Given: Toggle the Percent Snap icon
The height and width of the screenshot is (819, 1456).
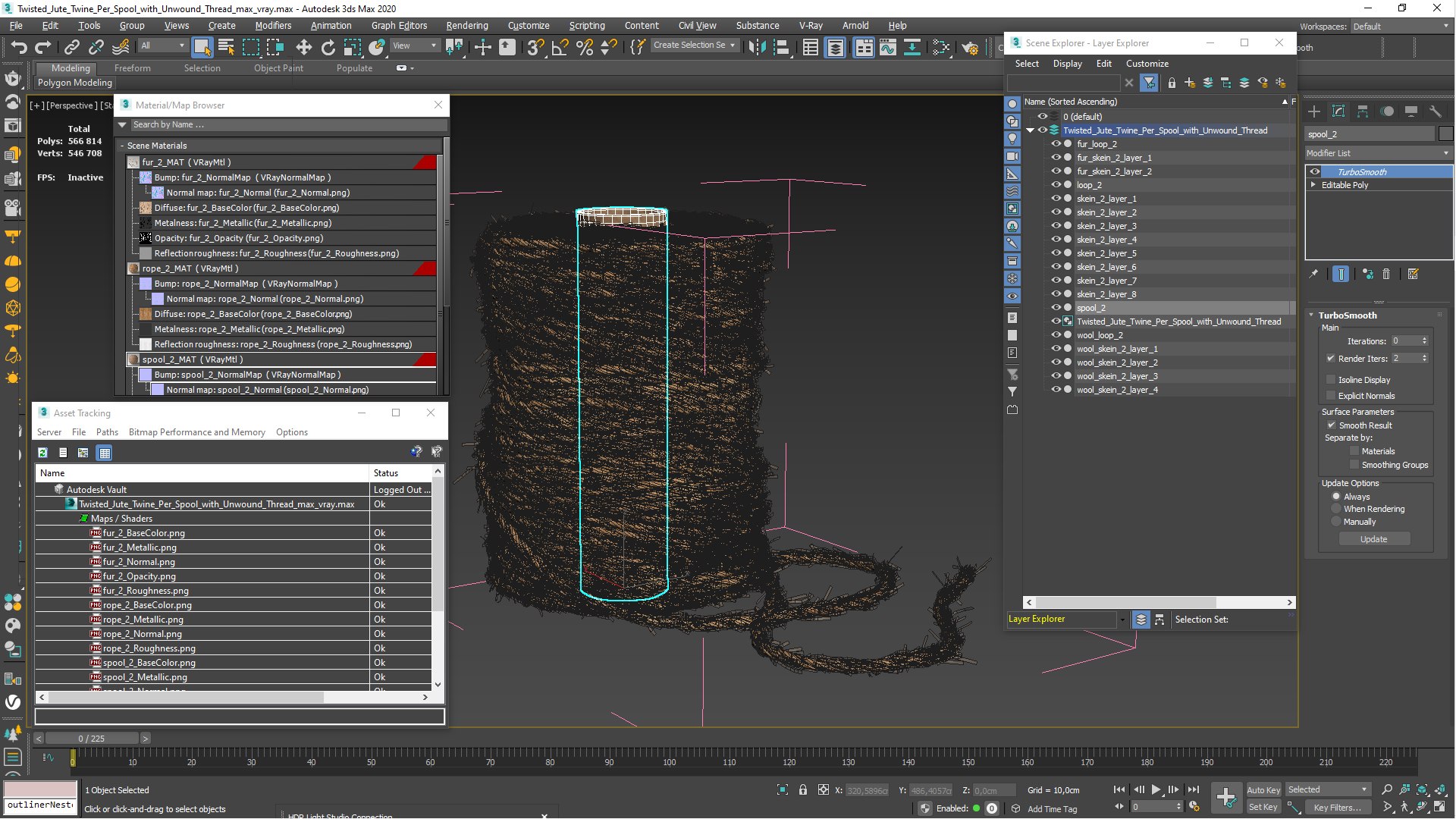Looking at the screenshot, I should click(x=584, y=48).
